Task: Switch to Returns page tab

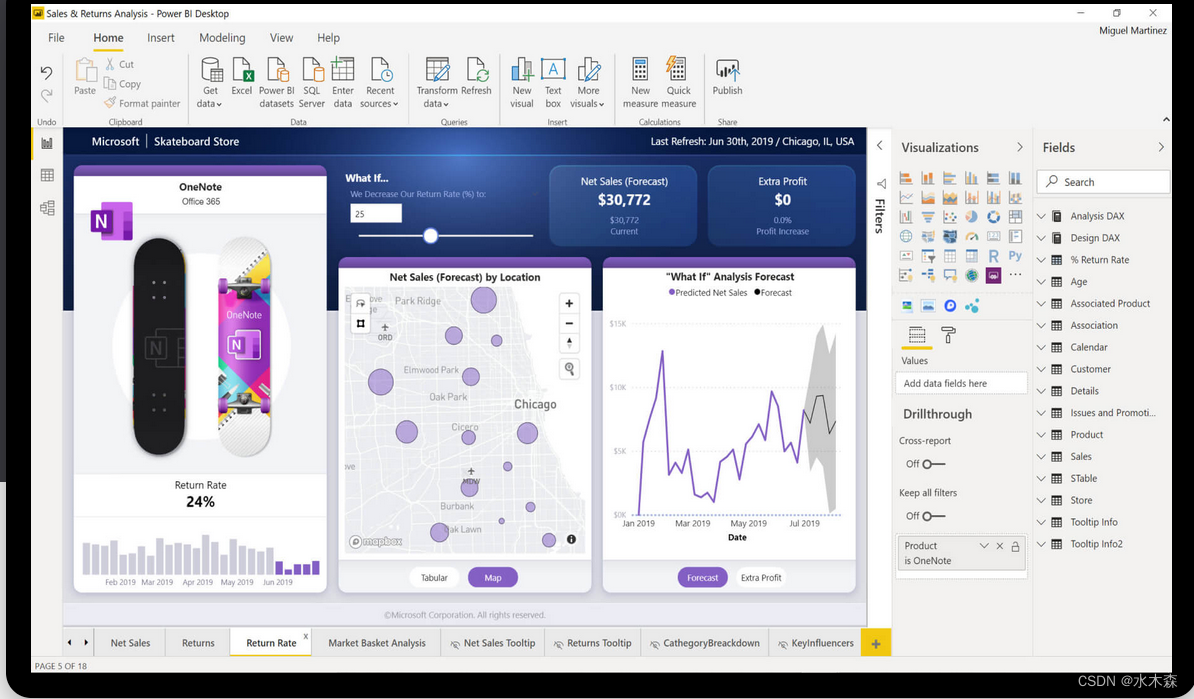Action: [198, 643]
